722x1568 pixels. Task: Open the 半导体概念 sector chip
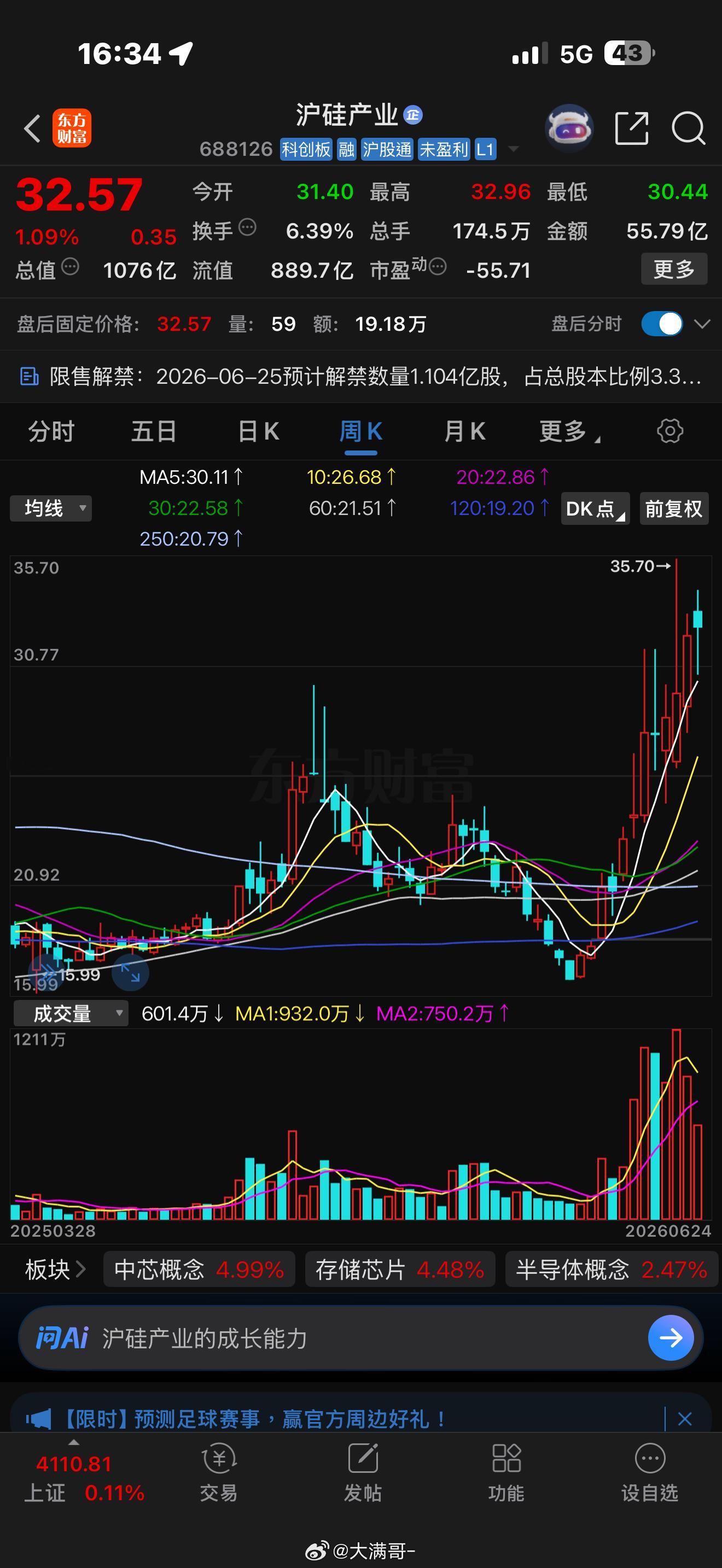(x=611, y=1269)
